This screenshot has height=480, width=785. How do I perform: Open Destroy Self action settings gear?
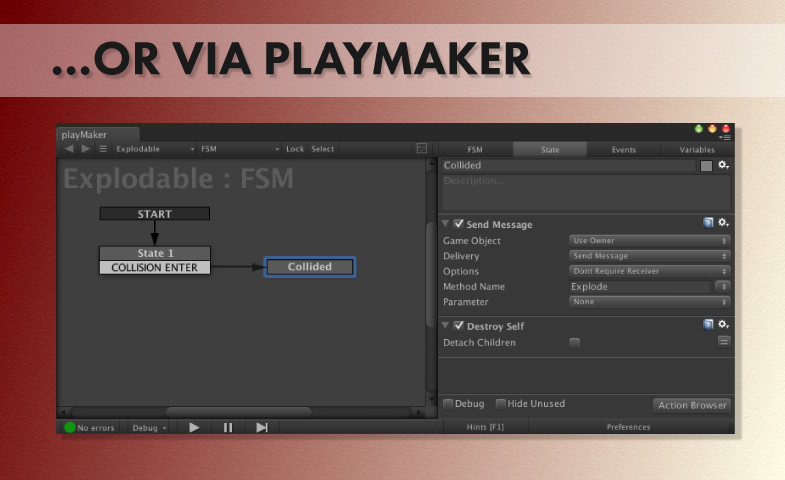pyautogui.click(x=723, y=325)
